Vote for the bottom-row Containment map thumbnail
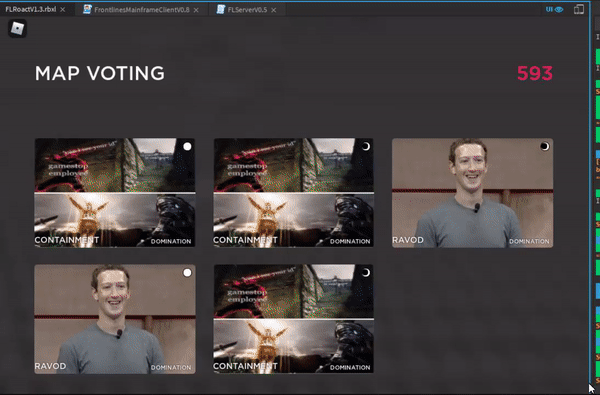 [x=293, y=318]
